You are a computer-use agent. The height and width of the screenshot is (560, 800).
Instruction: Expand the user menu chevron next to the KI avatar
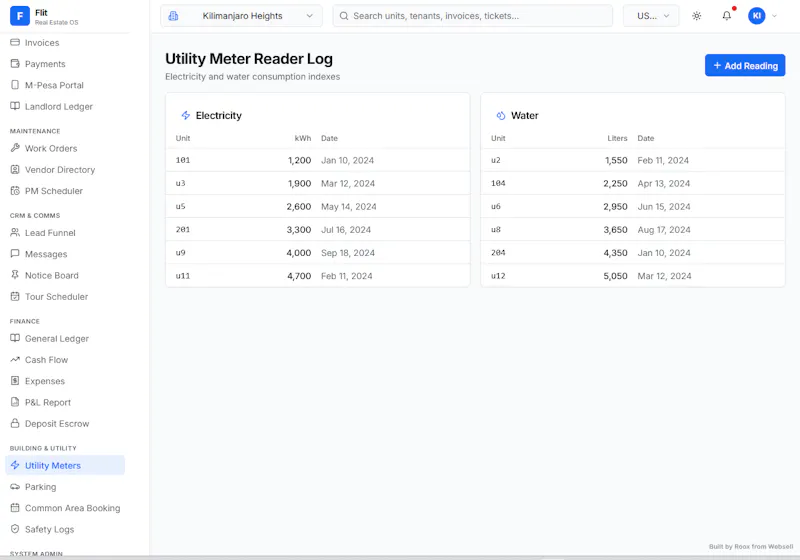coord(774,16)
